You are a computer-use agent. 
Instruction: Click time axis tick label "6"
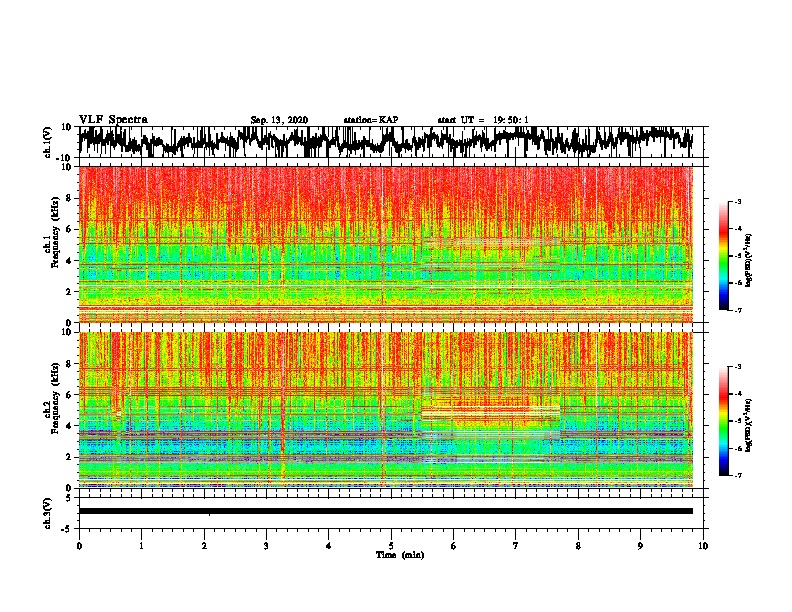[454, 546]
